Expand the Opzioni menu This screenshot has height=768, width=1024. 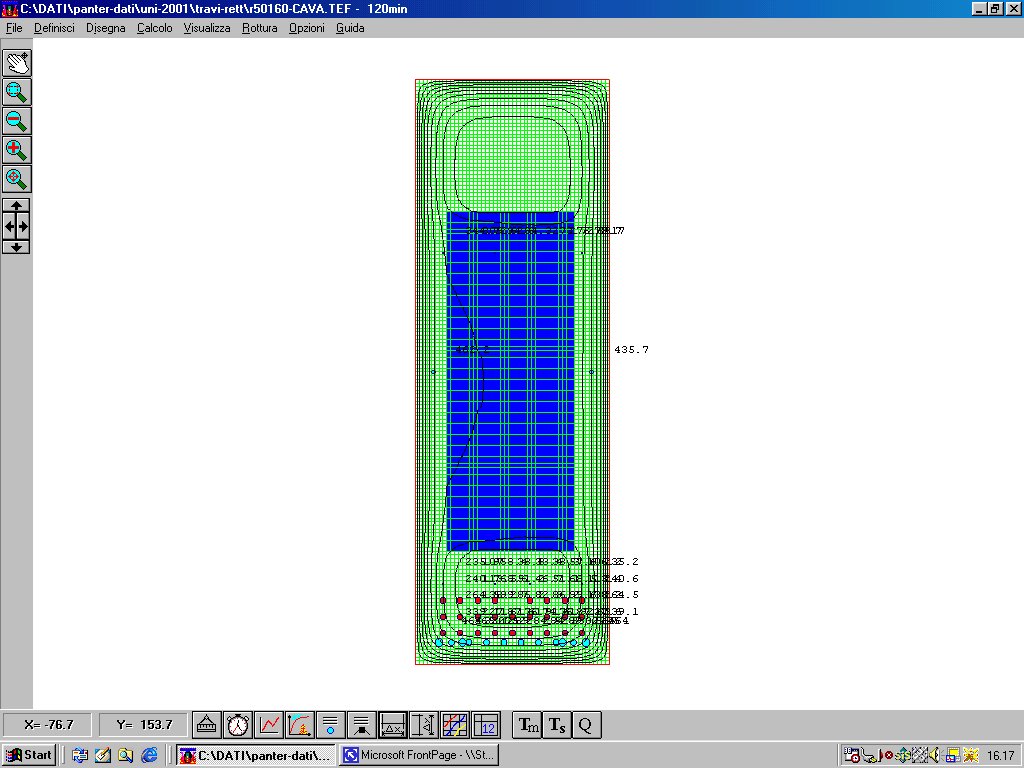tap(306, 28)
